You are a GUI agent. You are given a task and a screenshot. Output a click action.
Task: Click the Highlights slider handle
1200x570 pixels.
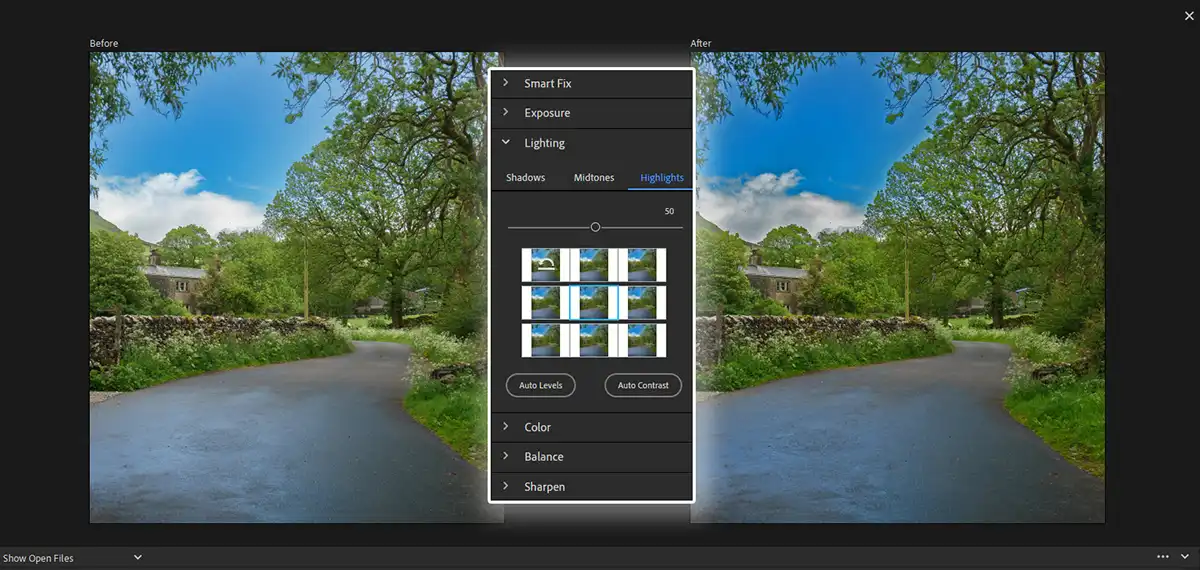[x=595, y=227]
